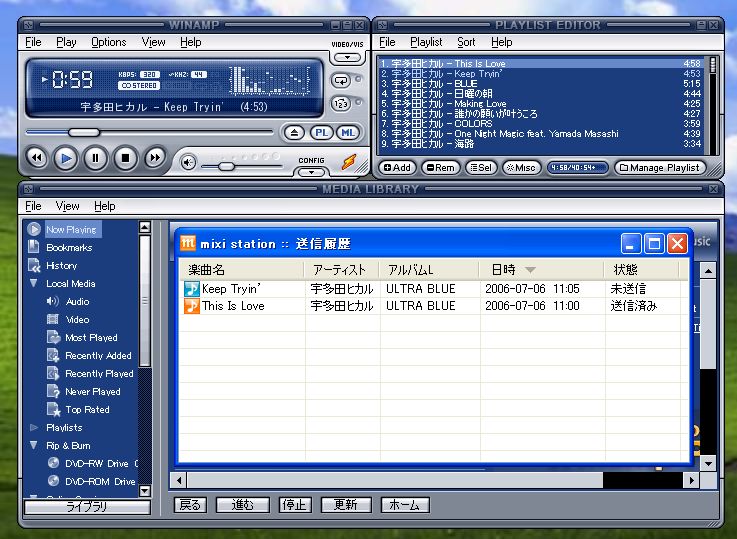Click Misc button in Playlist Editor
Viewport: 737px width, 539px height.
521,168
